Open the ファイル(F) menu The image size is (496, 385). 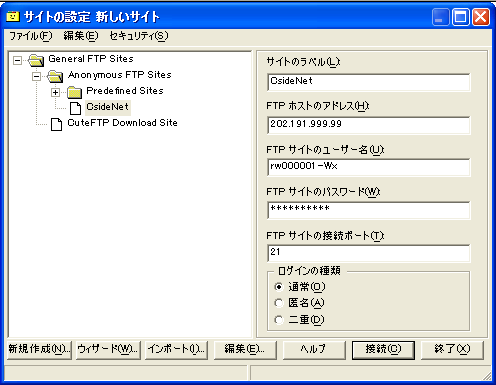pos(31,36)
